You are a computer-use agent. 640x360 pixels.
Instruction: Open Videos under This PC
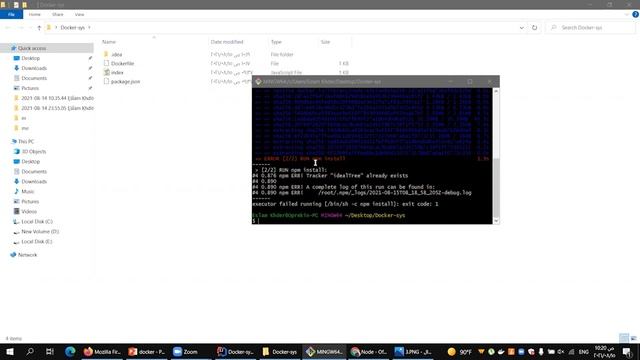tap(29, 212)
